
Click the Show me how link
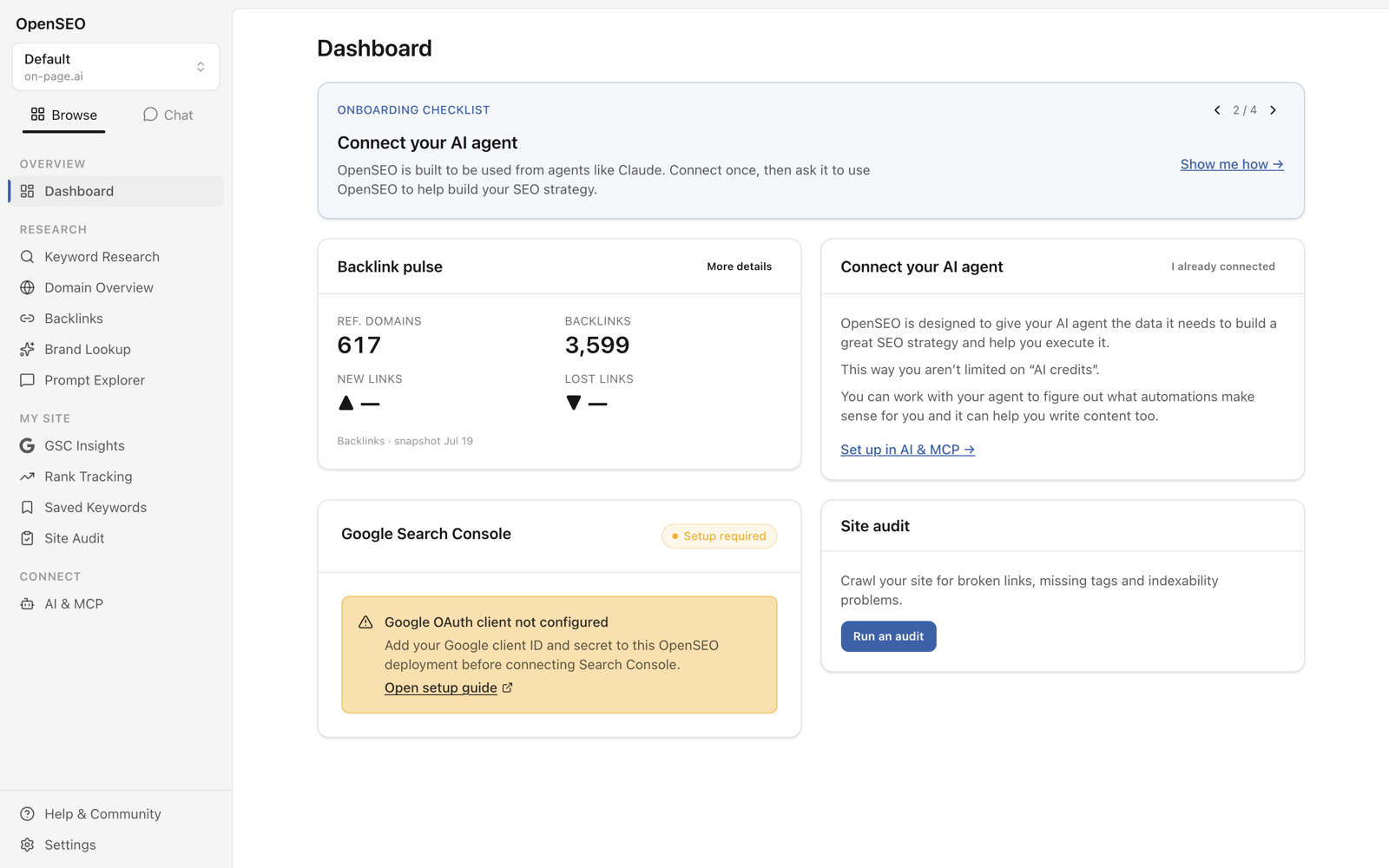coord(1232,164)
